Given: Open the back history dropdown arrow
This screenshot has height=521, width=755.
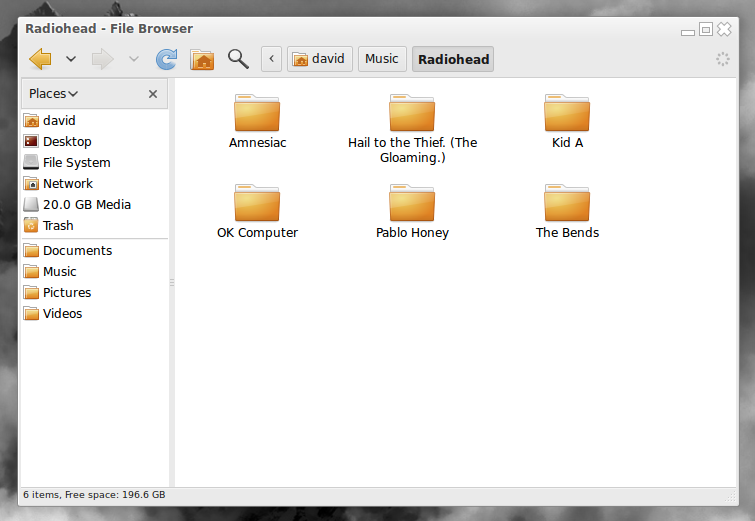Looking at the screenshot, I should click(71, 59).
